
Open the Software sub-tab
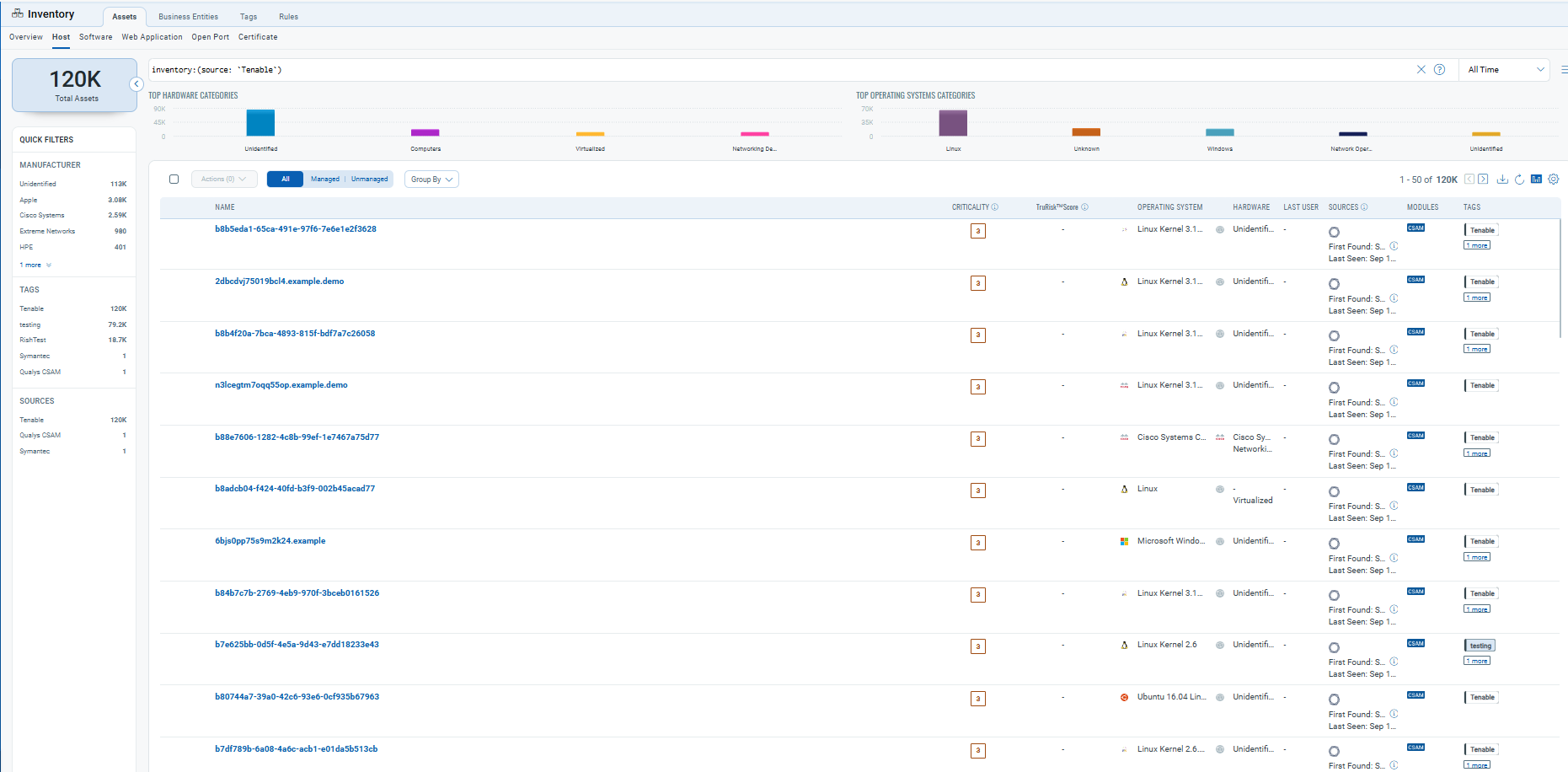click(x=95, y=37)
